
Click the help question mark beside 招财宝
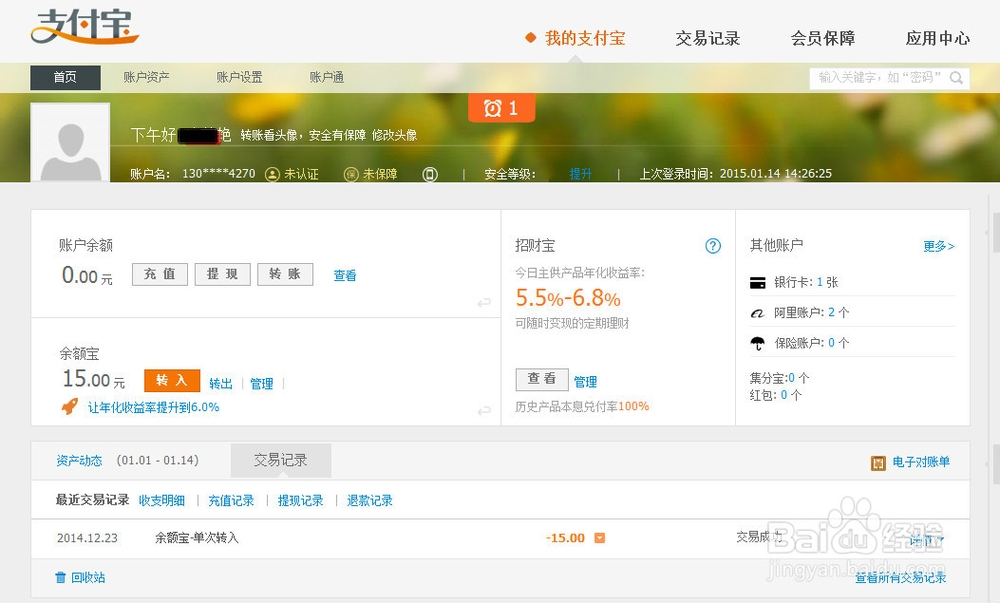713,245
